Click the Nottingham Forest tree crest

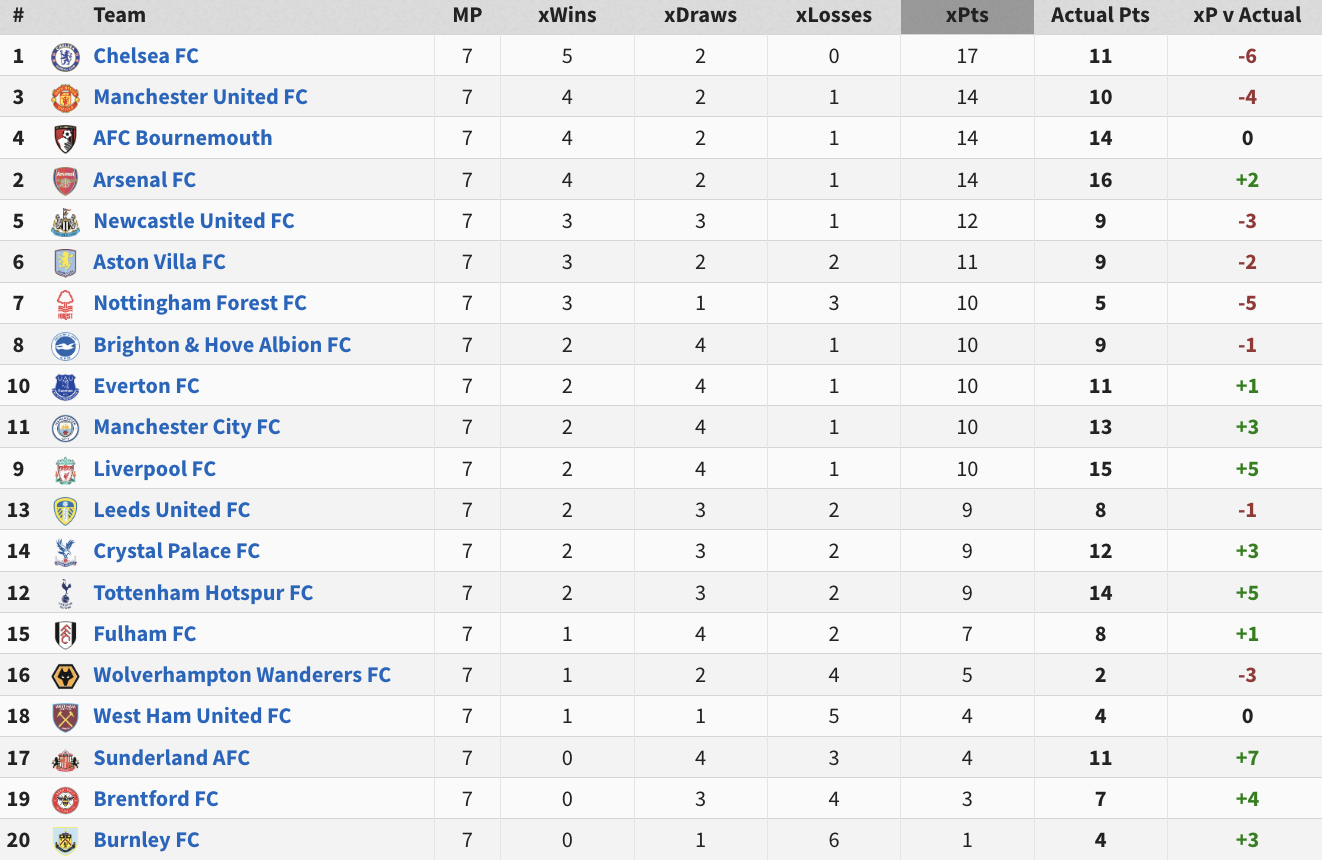pos(65,304)
